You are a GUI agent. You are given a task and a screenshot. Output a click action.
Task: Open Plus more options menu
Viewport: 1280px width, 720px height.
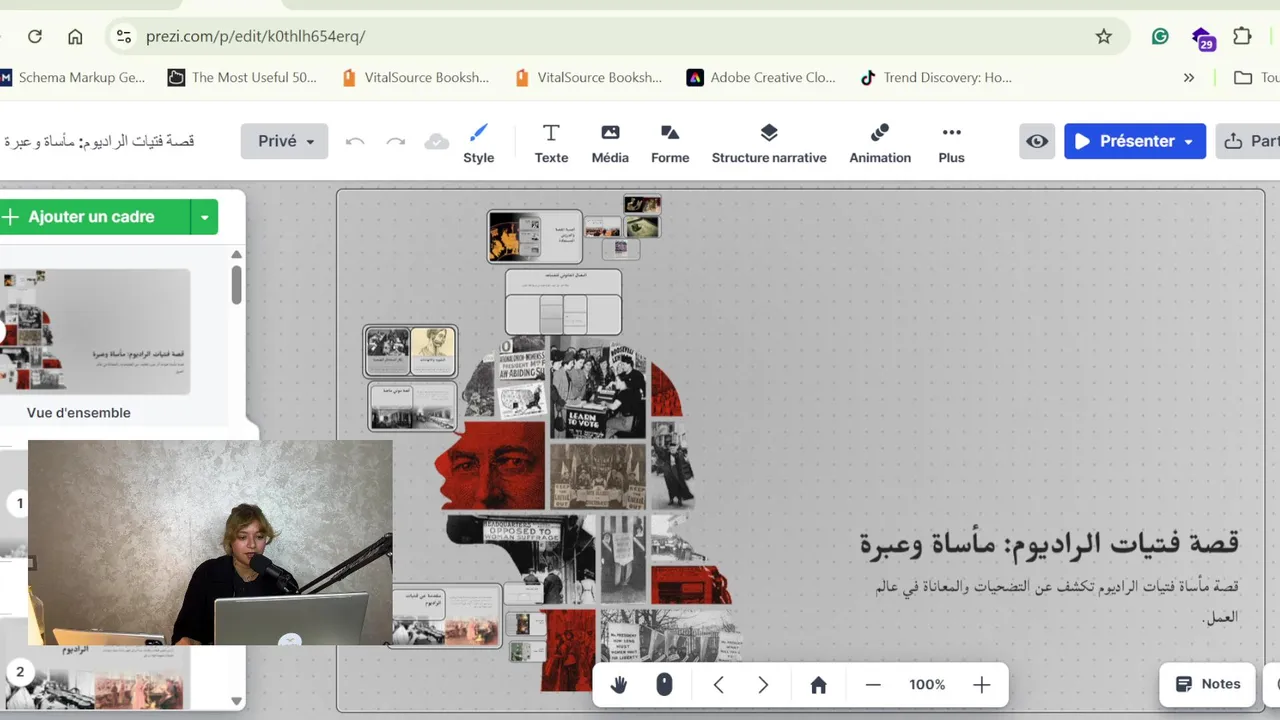click(952, 143)
